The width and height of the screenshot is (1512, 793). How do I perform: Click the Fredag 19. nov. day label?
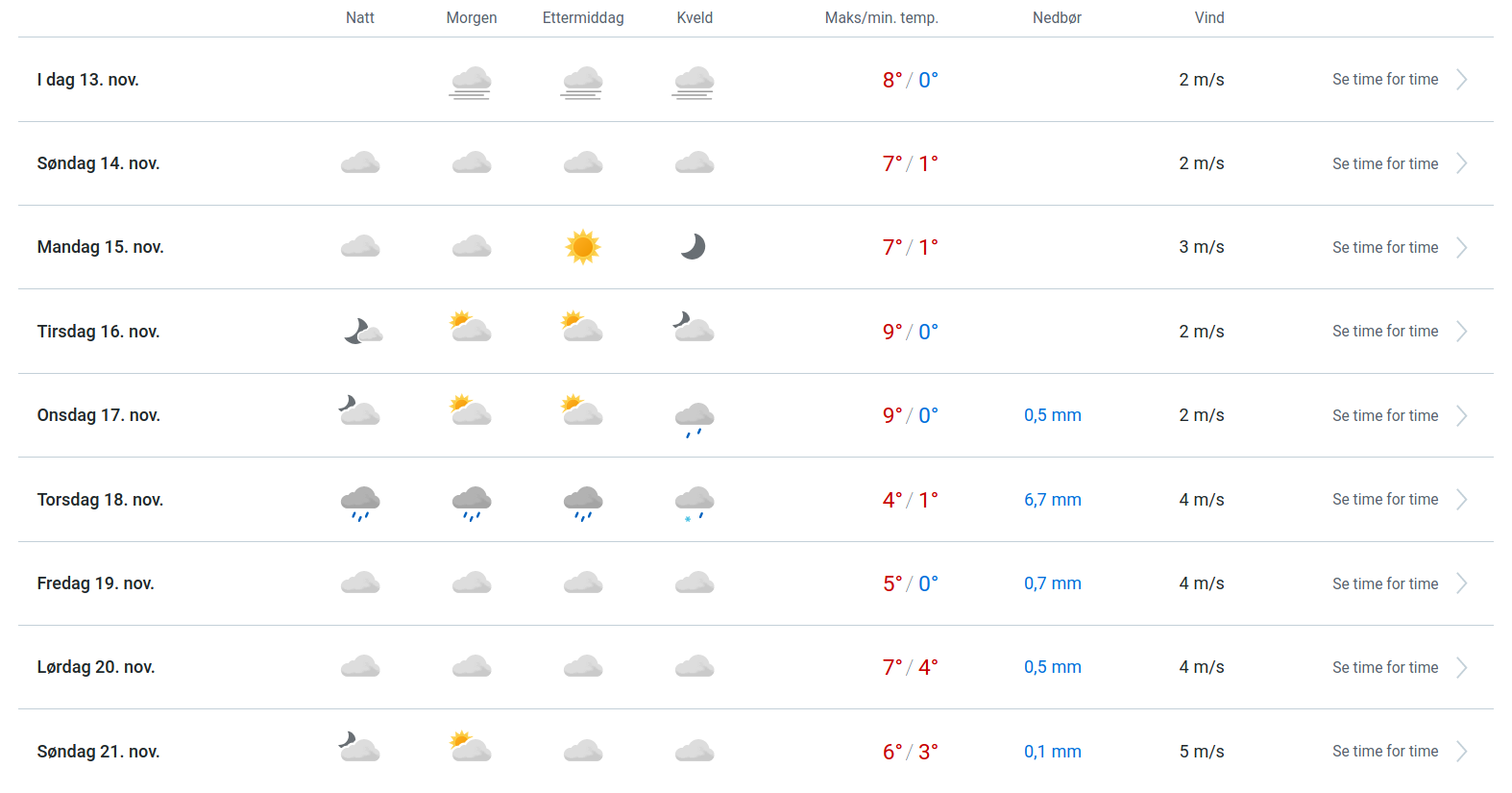(x=96, y=583)
